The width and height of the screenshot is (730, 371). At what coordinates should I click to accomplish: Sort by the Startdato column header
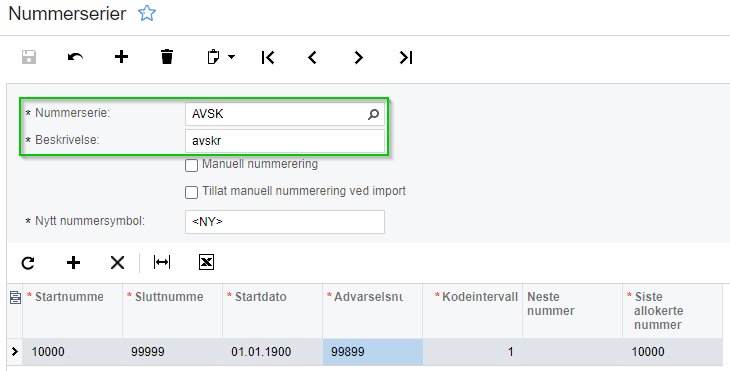click(x=272, y=310)
